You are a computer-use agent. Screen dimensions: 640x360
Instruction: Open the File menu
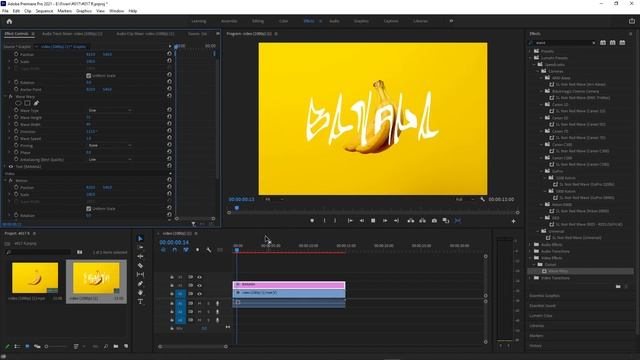5,11
